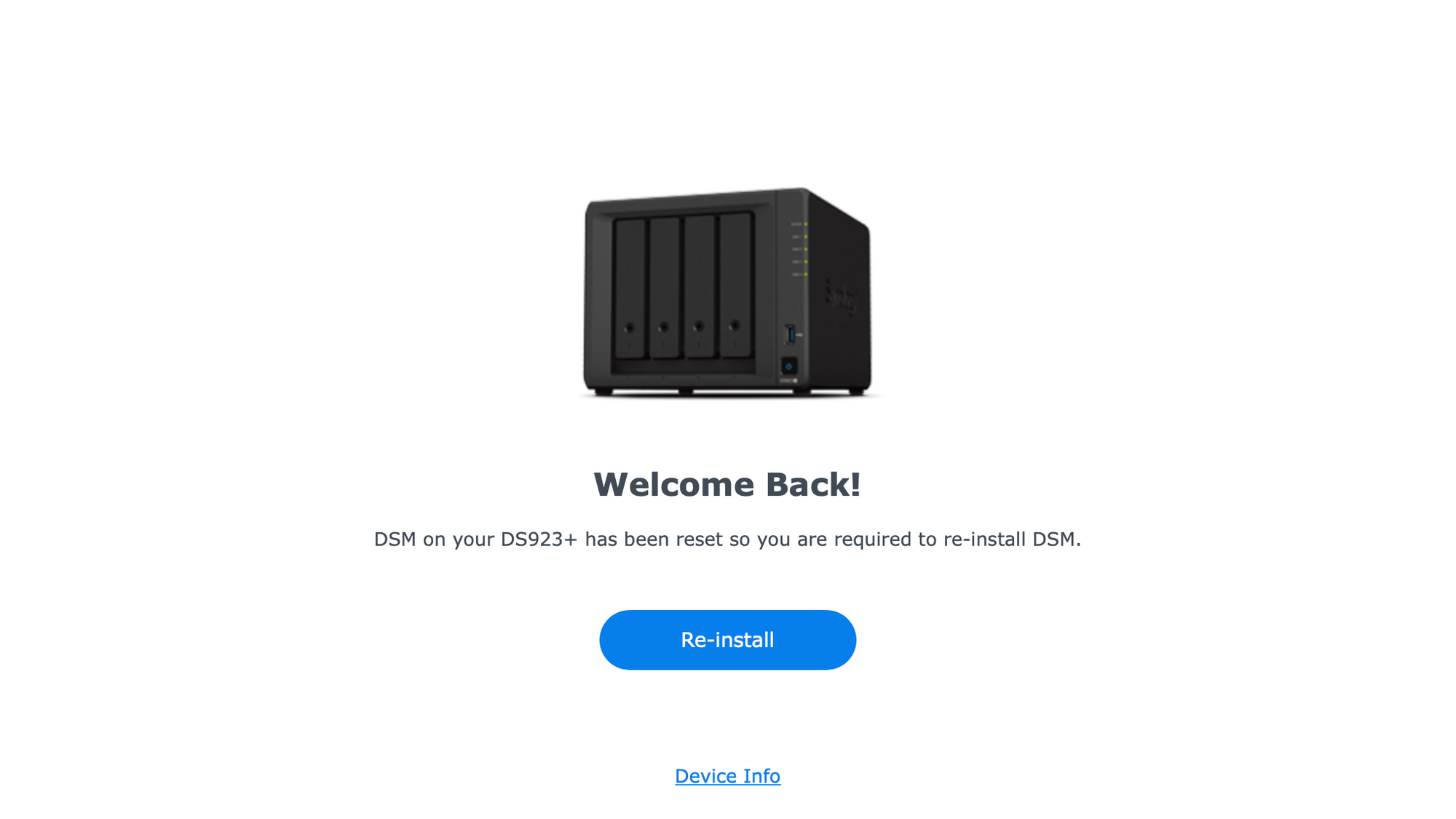Select the first drive bay on the NAS
Screen dimensions: 1456x819
(x=630, y=289)
